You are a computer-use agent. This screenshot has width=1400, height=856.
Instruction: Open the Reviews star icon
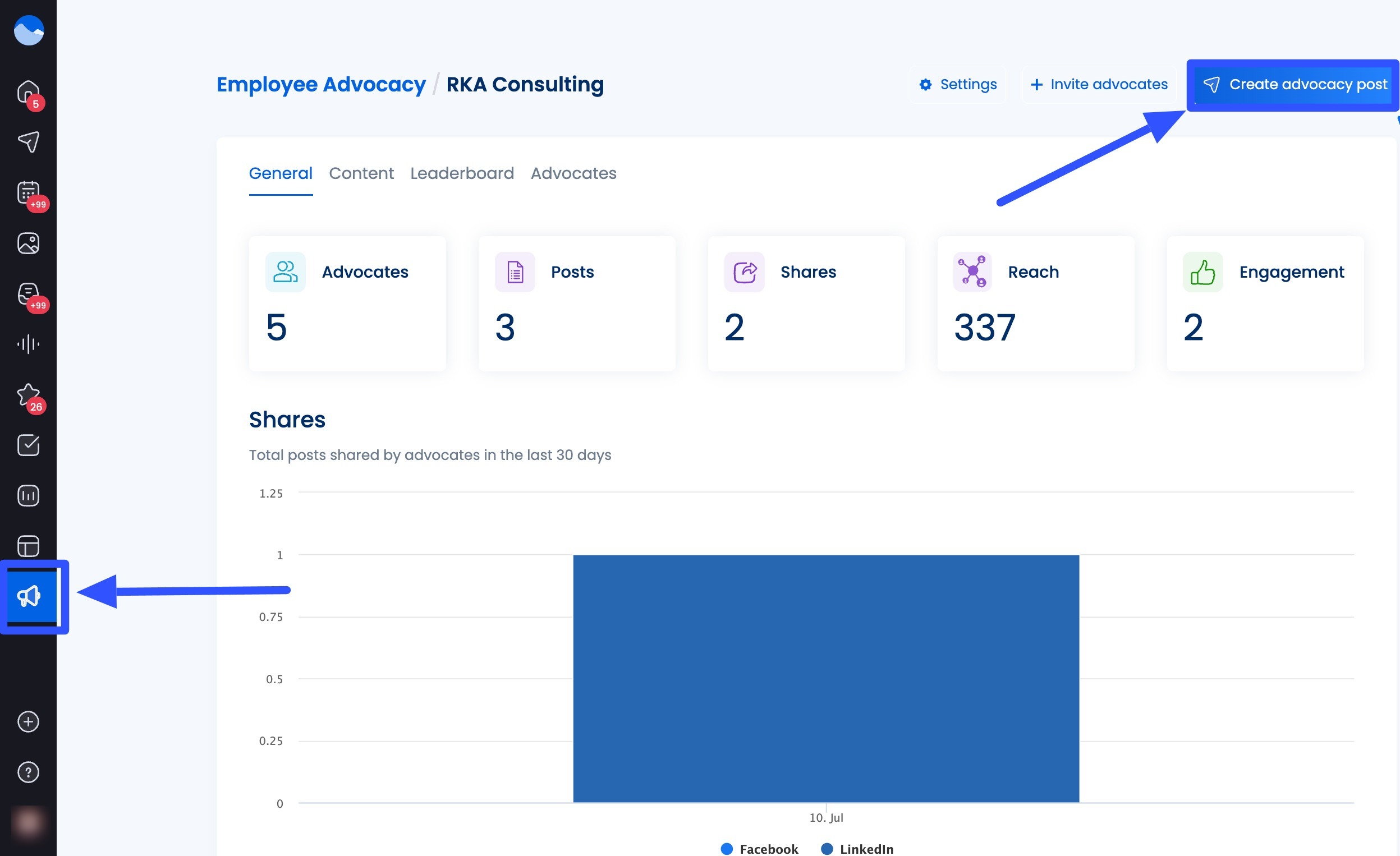pyautogui.click(x=27, y=394)
